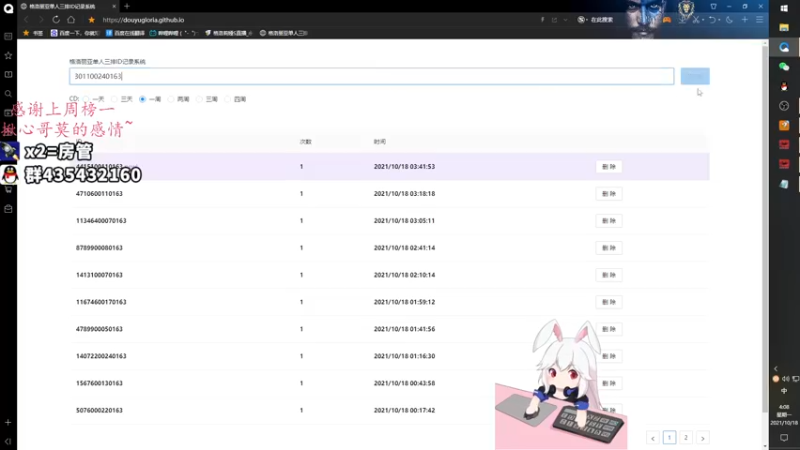Open the Windows Start menu
This screenshot has height=450, width=800.
784,8
